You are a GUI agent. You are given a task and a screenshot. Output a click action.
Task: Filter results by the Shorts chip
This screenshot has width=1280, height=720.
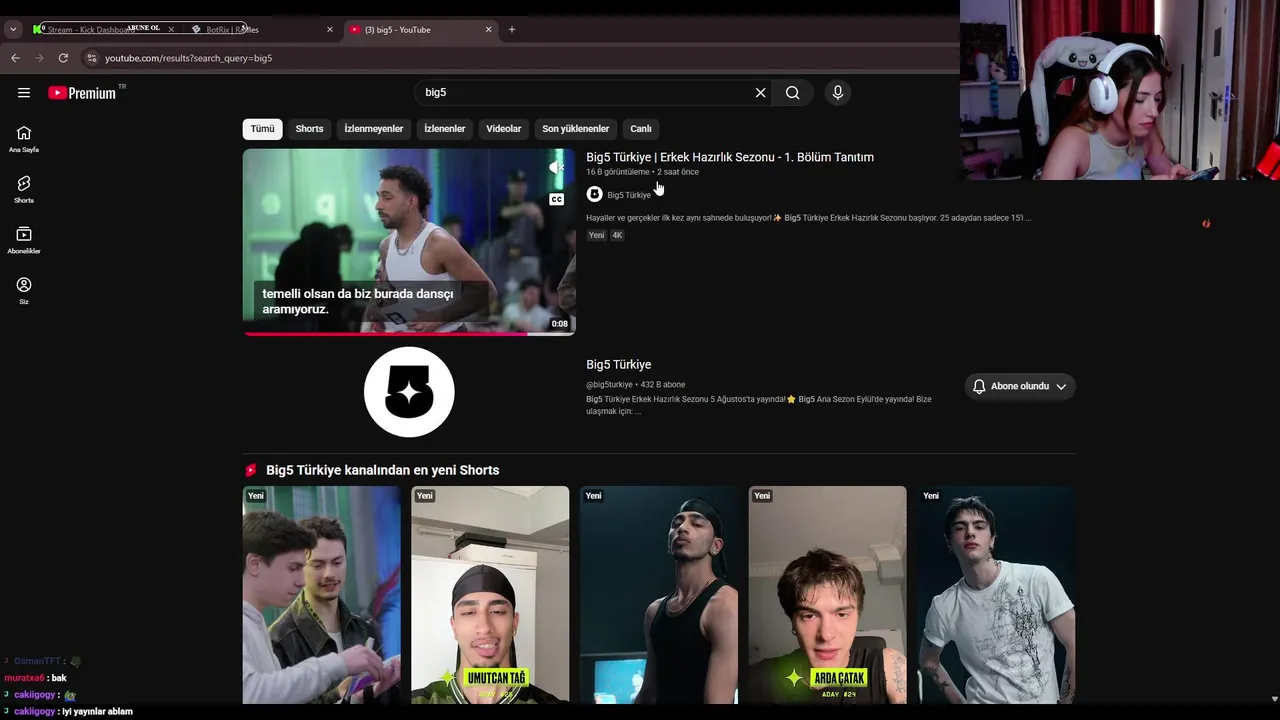pyautogui.click(x=309, y=129)
